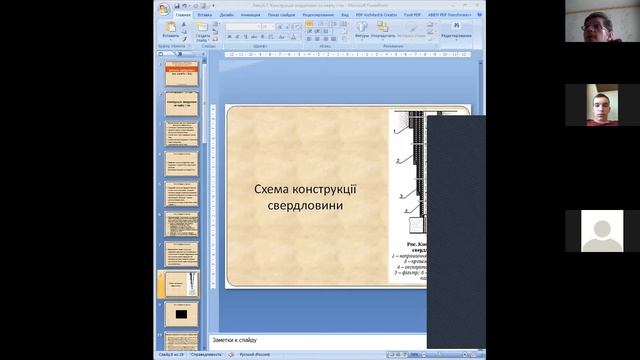Switch to the Показ слайдов ribbon tab
This screenshot has width=640, height=360.
[281, 15]
